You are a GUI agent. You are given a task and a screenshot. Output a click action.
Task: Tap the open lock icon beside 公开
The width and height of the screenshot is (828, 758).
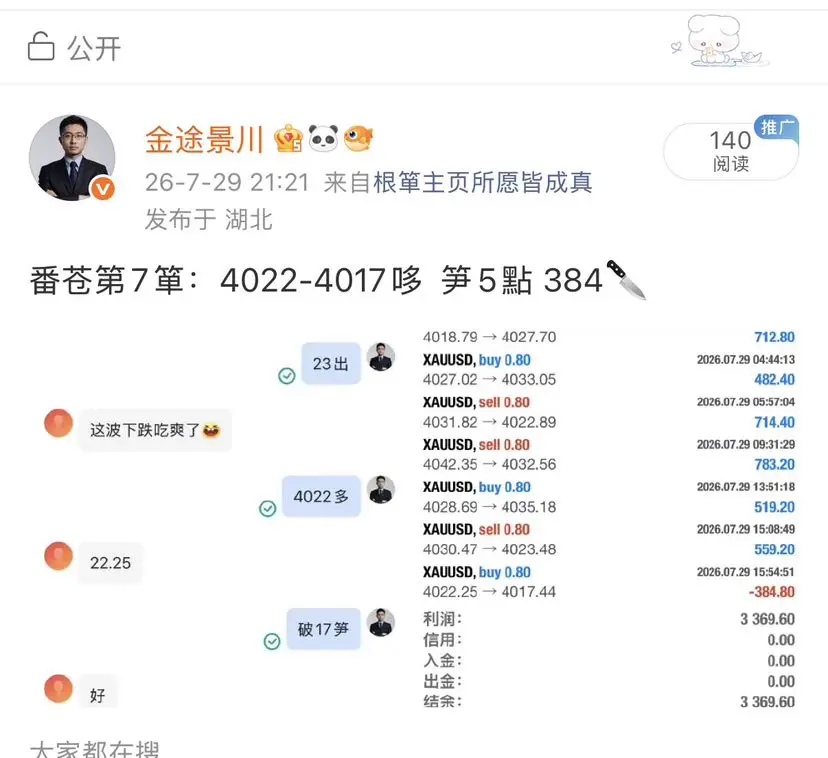(x=41, y=46)
